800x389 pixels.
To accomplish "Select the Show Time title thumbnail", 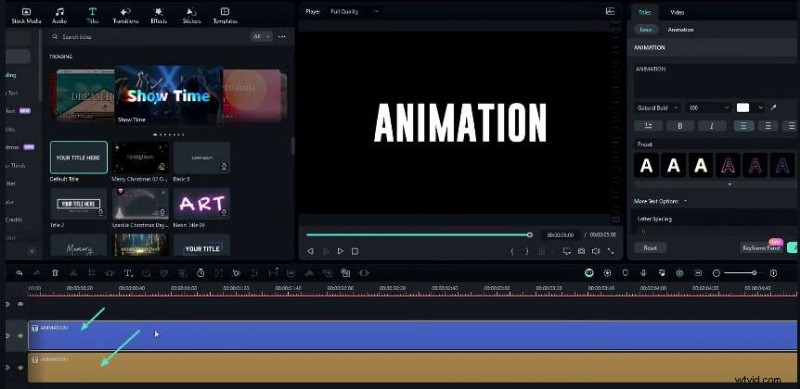I will point(168,95).
